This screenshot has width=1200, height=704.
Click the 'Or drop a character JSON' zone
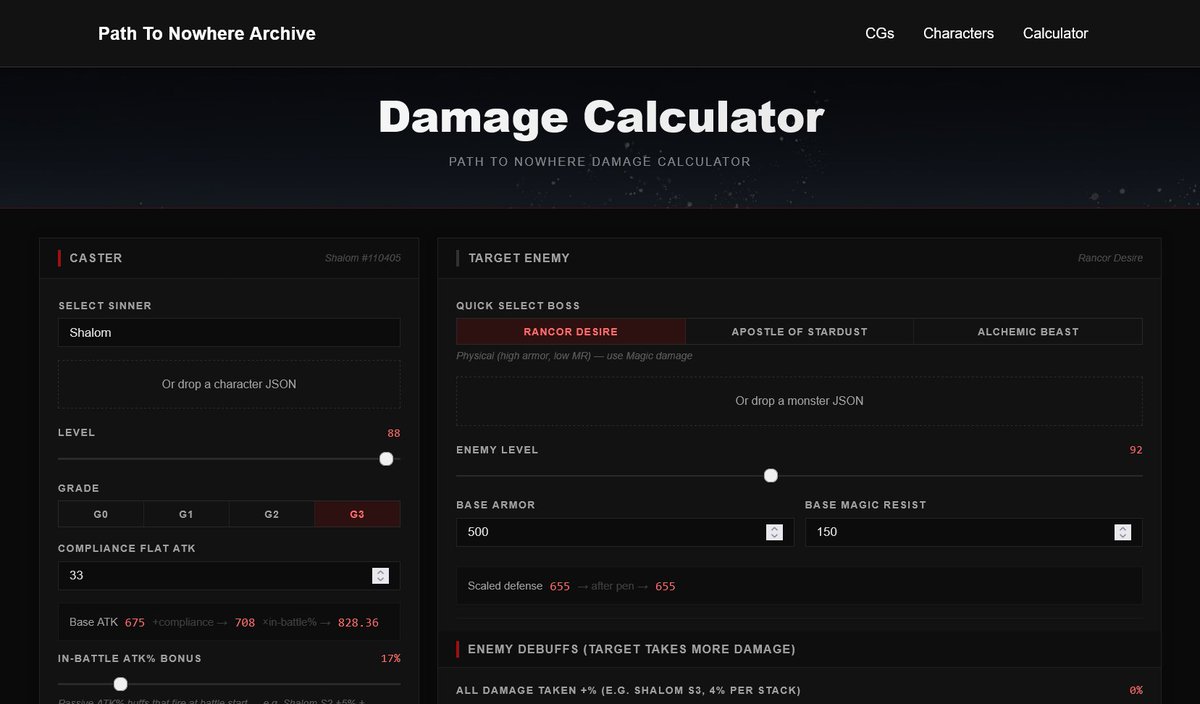229,384
